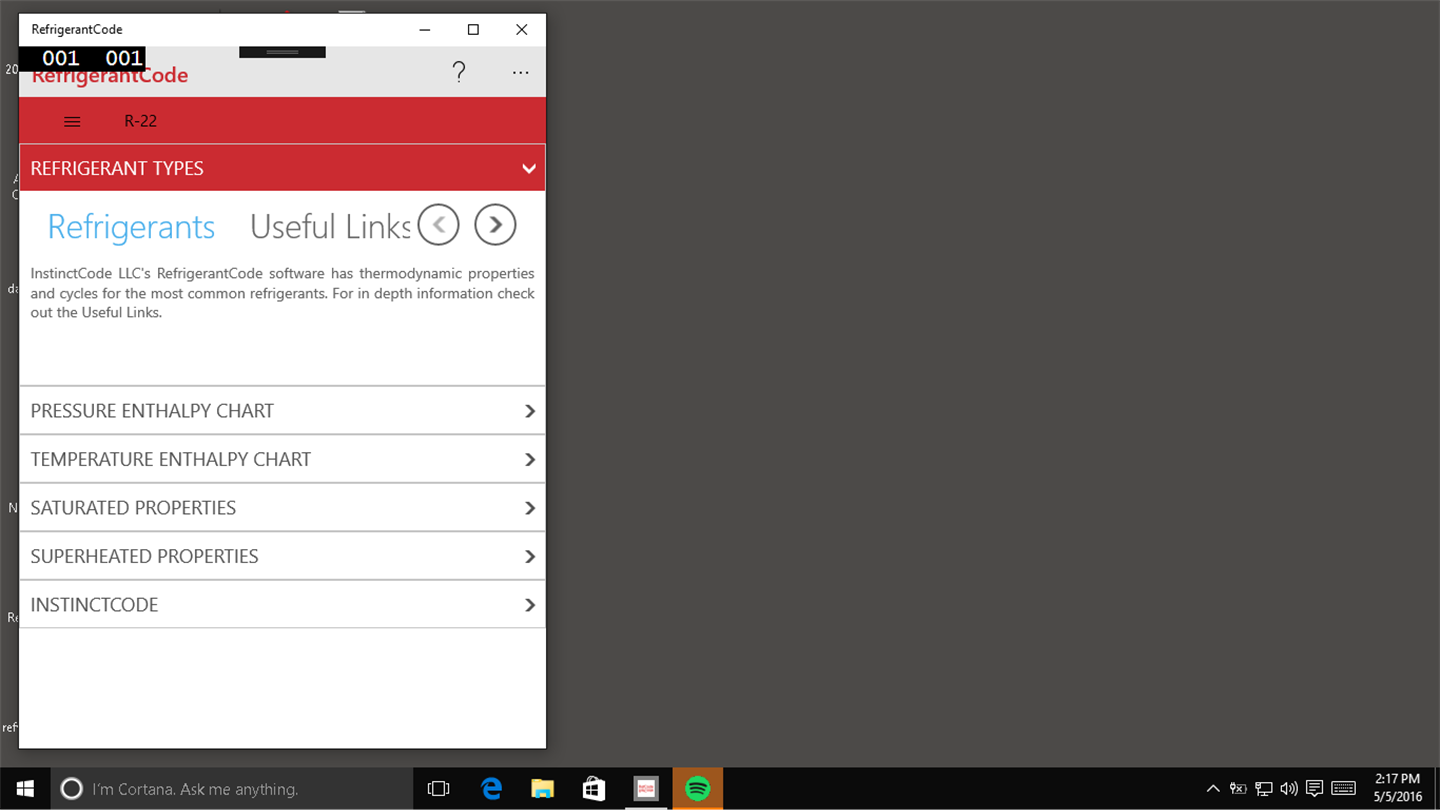Expand the InstinctCode section
1440x810 pixels.
[282, 605]
